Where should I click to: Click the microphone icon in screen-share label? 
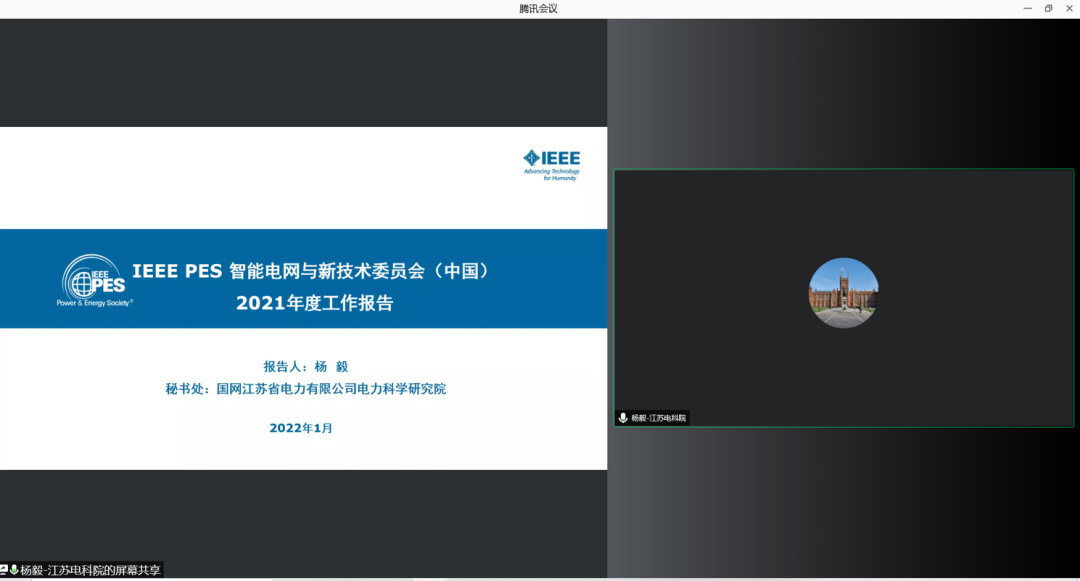point(14,570)
